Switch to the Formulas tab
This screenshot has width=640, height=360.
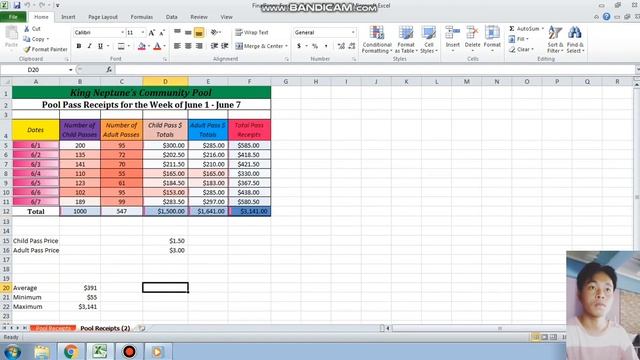pyautogui.click(x=142, y=17)
